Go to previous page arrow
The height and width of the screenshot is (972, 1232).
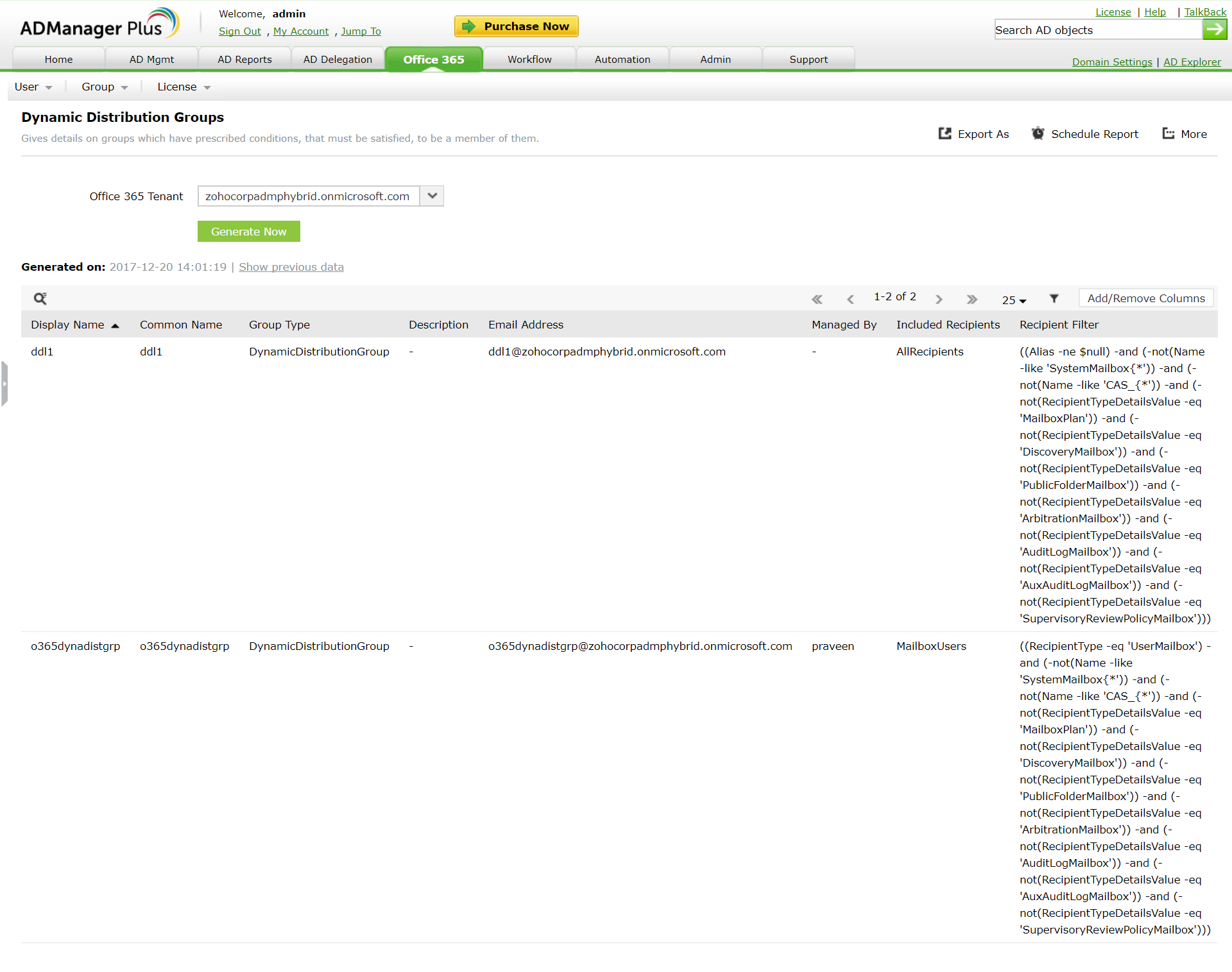850,299
